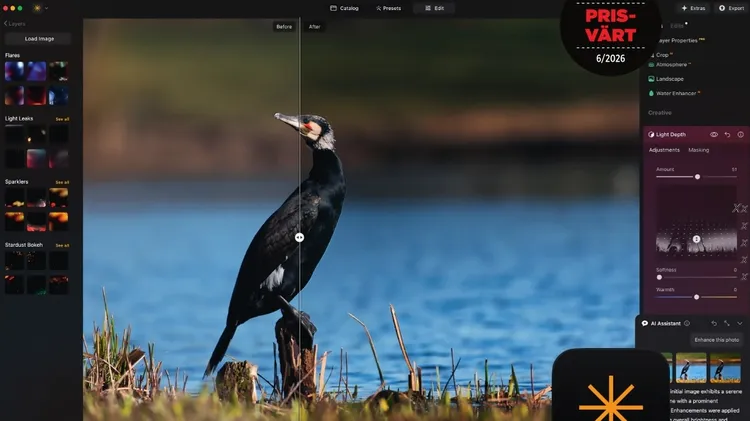This screenshot has width=750, height=421.
Task: Select the first Flares overlay thumbnail
Action: [14, 71]
